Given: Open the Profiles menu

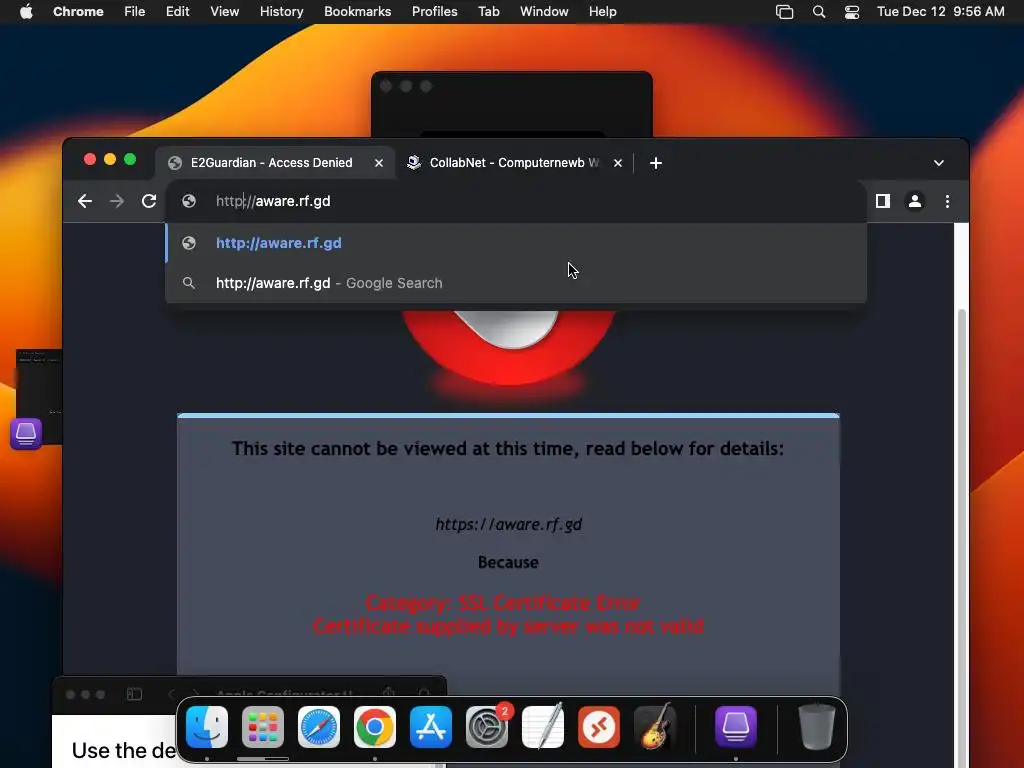Looking at the screenshot, I should pyautogui.click(x=434, y=12).
